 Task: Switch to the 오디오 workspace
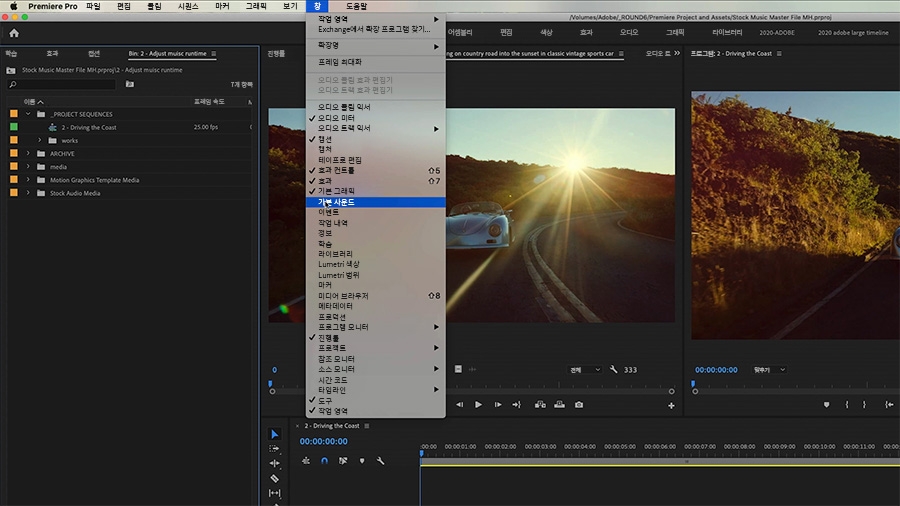(629, 32)
